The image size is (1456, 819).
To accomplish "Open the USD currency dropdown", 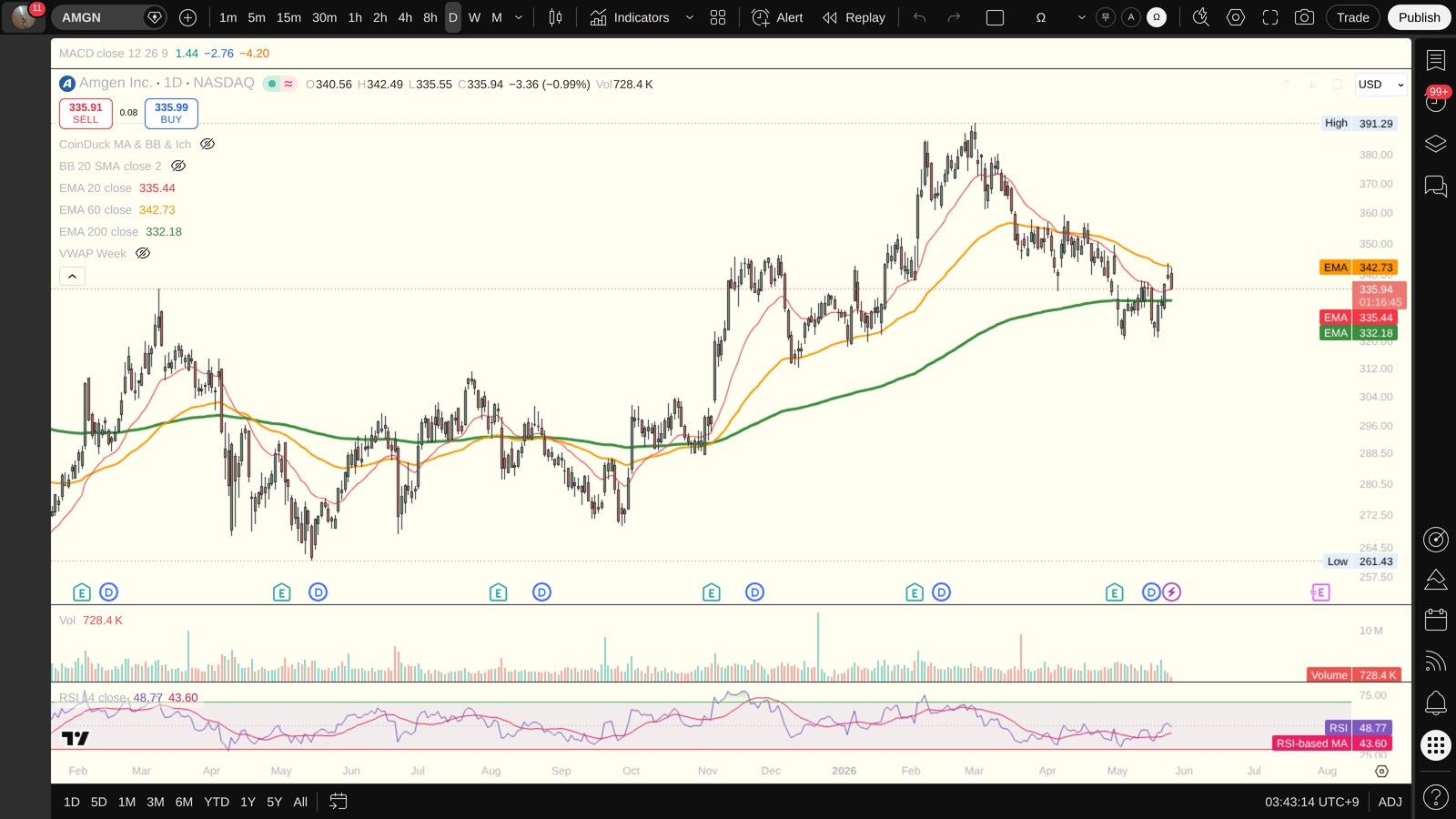I will click(x=1381, y=85).
